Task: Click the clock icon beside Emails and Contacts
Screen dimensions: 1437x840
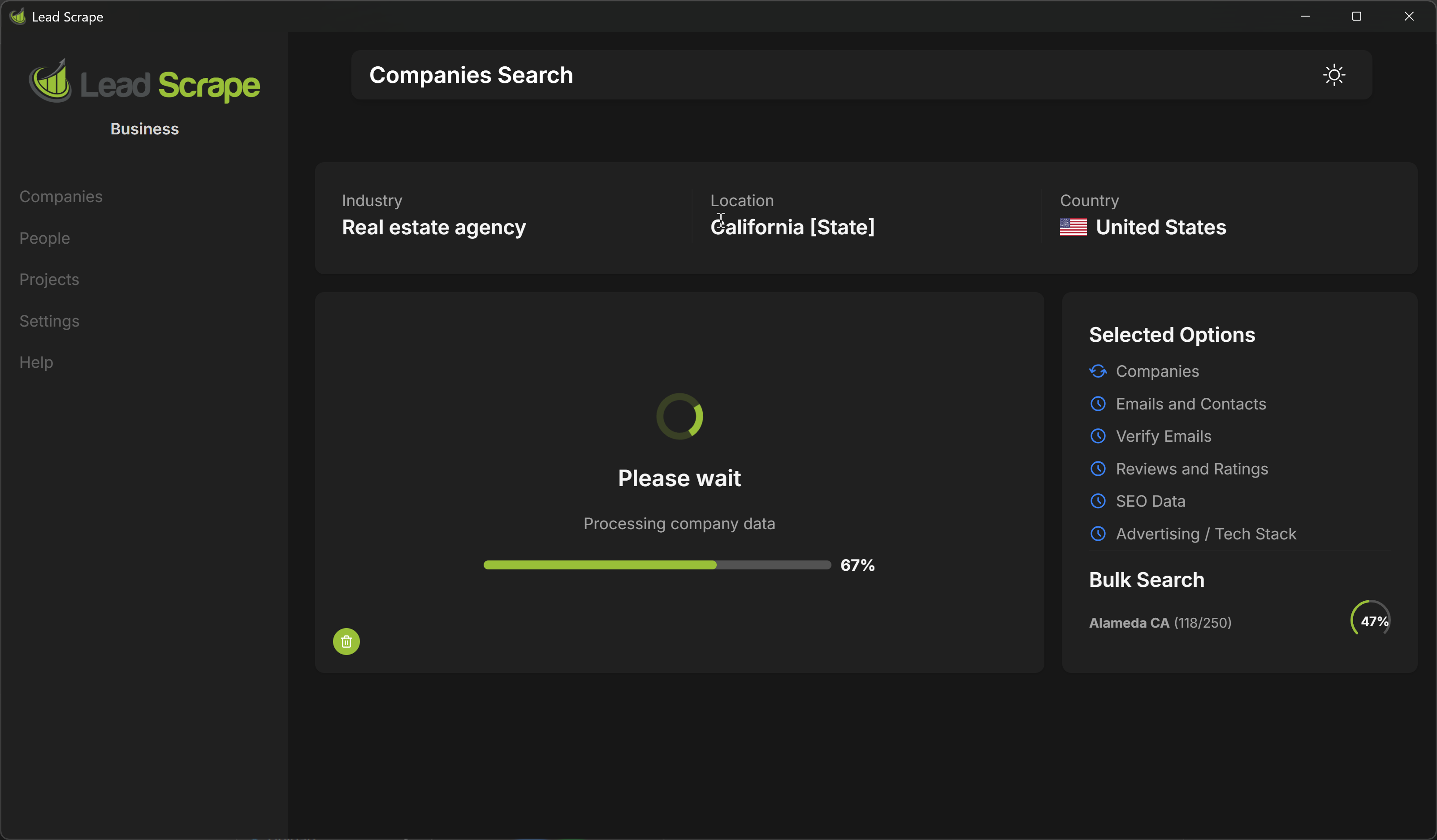Action: tap(1098, 404)
